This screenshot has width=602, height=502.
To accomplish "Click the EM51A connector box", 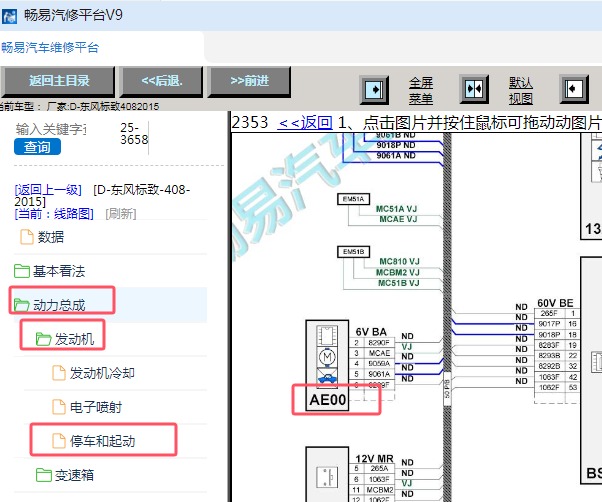I will [x=353, y=199].
